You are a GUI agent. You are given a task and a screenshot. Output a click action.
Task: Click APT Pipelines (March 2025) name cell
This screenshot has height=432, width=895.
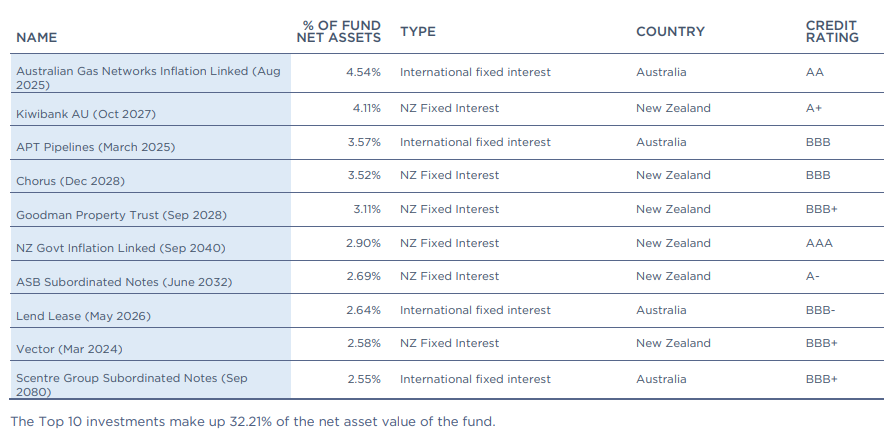point(95,147)
